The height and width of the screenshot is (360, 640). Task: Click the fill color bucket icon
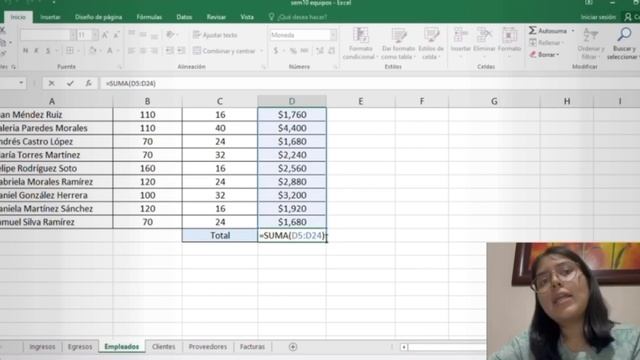tap(92, 51)
